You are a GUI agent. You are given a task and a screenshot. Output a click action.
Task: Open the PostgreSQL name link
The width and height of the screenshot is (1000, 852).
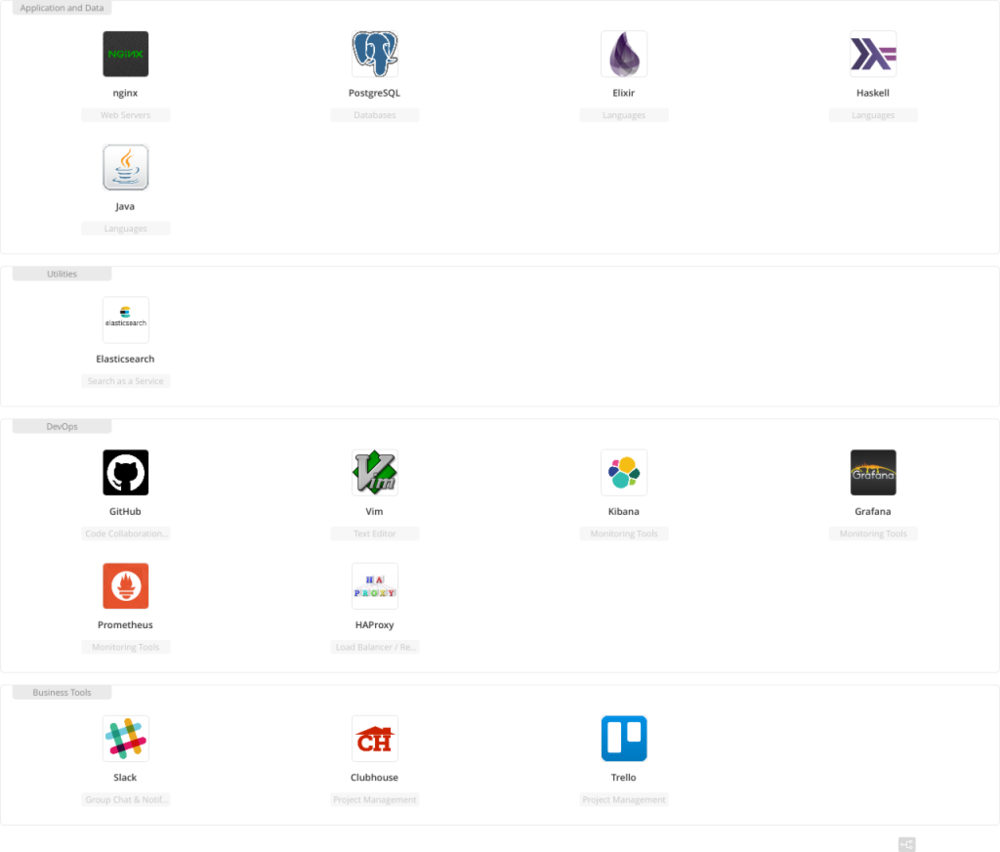(x=374, y=93)
